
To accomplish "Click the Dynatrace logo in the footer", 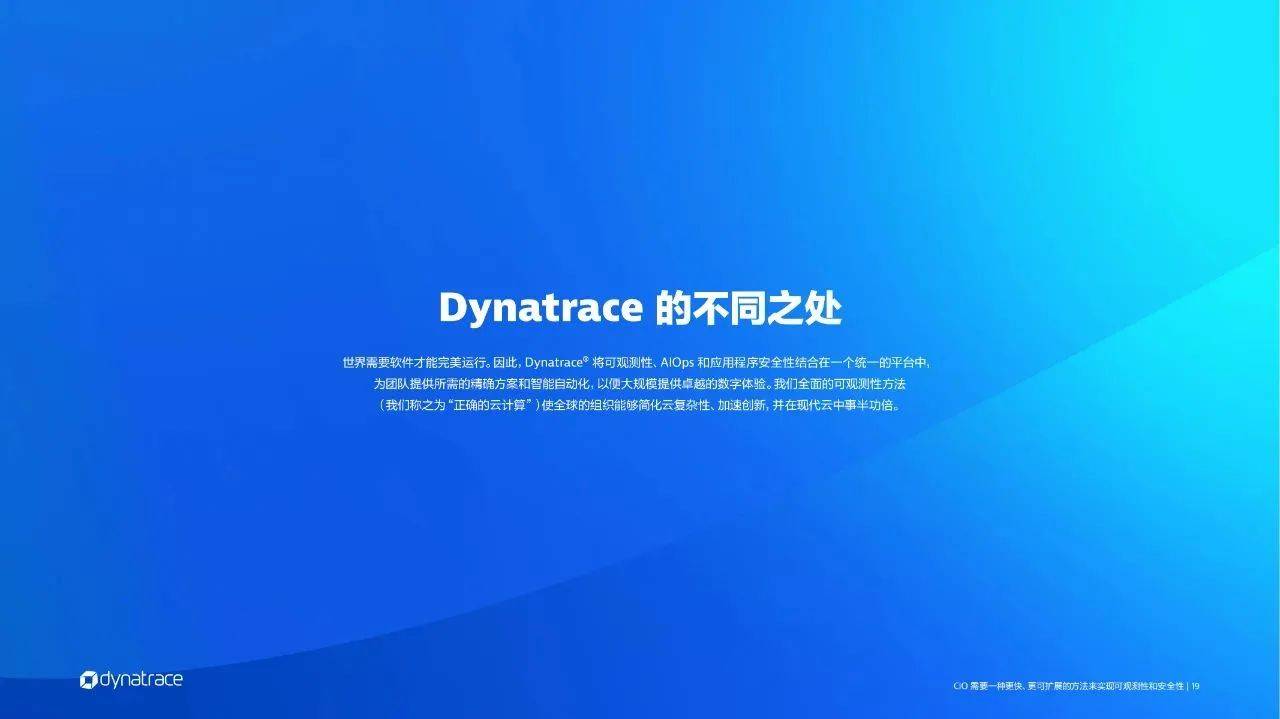I will [131, 680].
